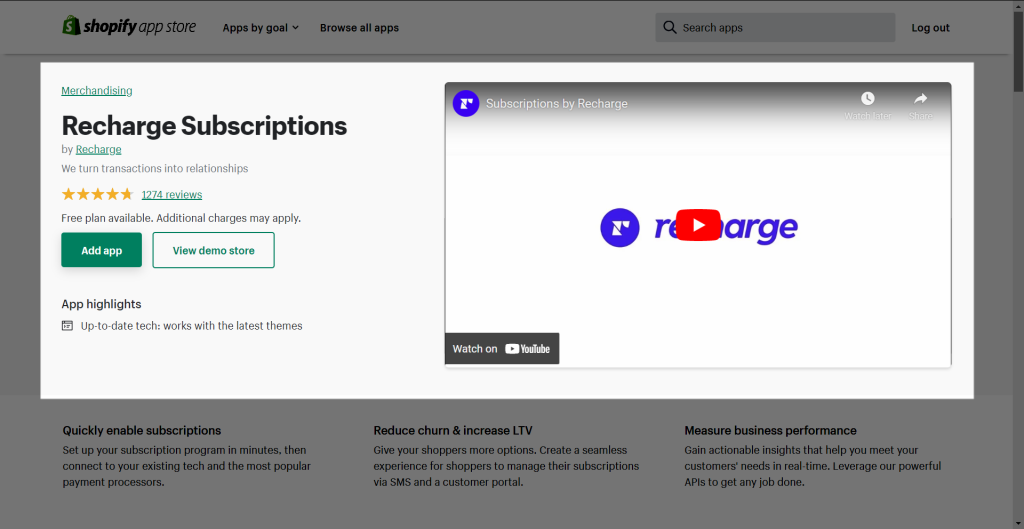Image resolution: width=1024 pixels, height=529 pixels.
Task: Focus the Search apps field
Action: point(775,27)
